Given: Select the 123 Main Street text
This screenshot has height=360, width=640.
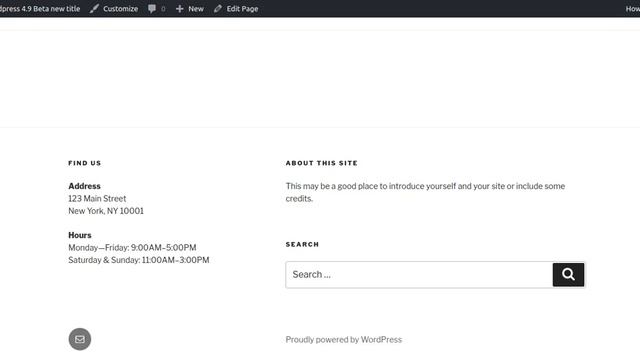Looking at the screenshot, I should coord(97,199).
